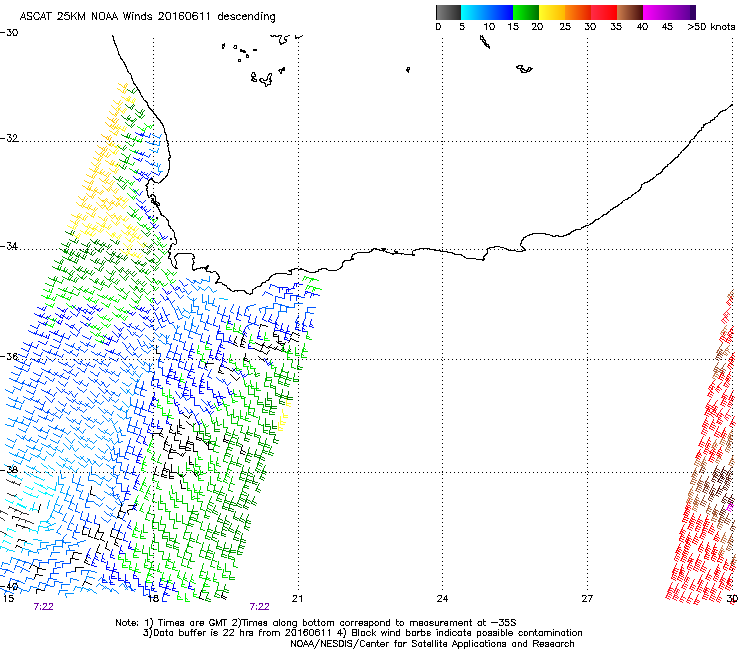Click the latitude label "-30"

pyautogui.click(x=9, y=33)
